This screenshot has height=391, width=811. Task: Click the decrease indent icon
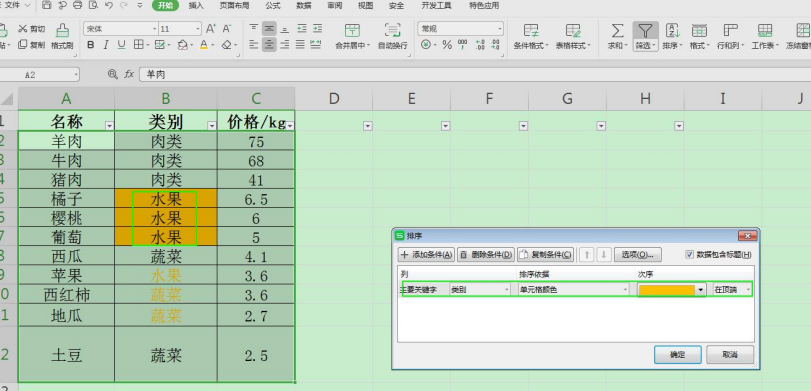[x=302, y=28]
